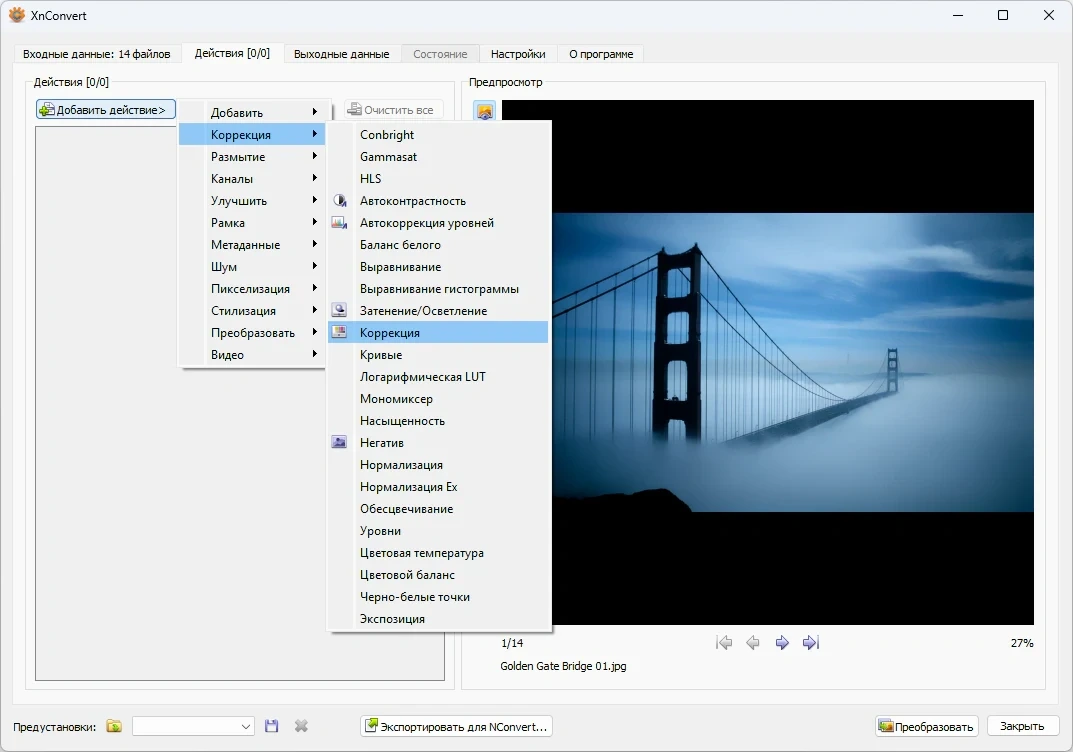Screen dimensions: 1073x752
Task: Click the Закрыть button
Action: click(1022, 726)
